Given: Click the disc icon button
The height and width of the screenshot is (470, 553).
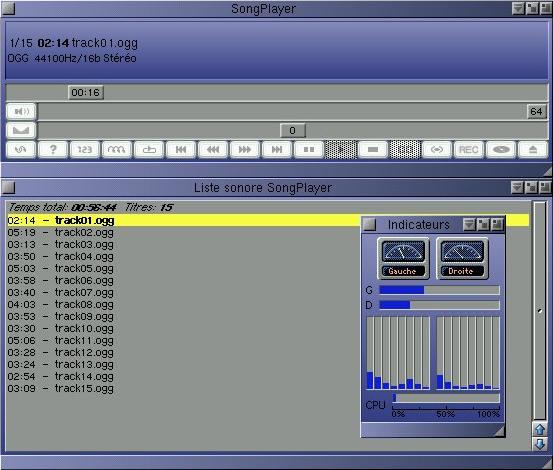Looking at the screenshot, I should (x=501, y=149).
